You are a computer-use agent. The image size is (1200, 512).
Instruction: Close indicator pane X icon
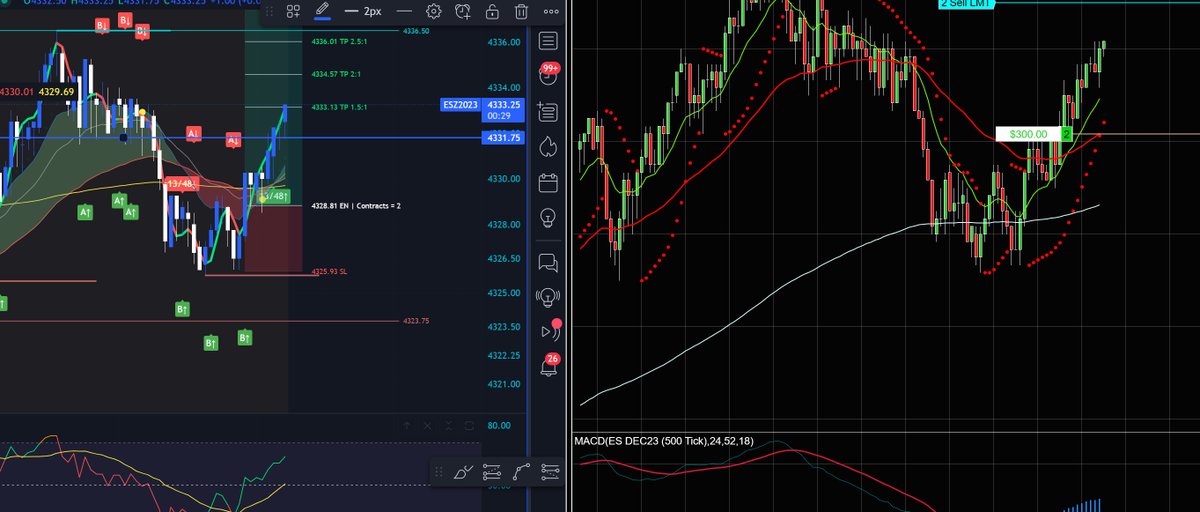(426, 425)
